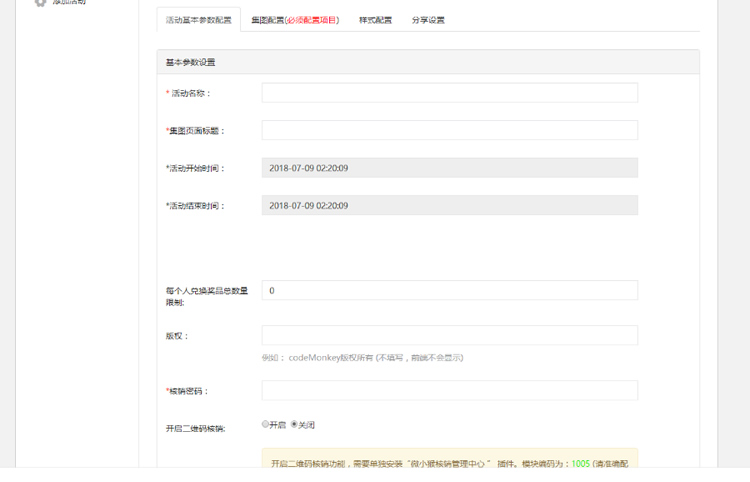Viewport: 750px width, 482px height.
Task: Open the 集图配置 (必须配置项目) tab
Action: pos(294,20)
